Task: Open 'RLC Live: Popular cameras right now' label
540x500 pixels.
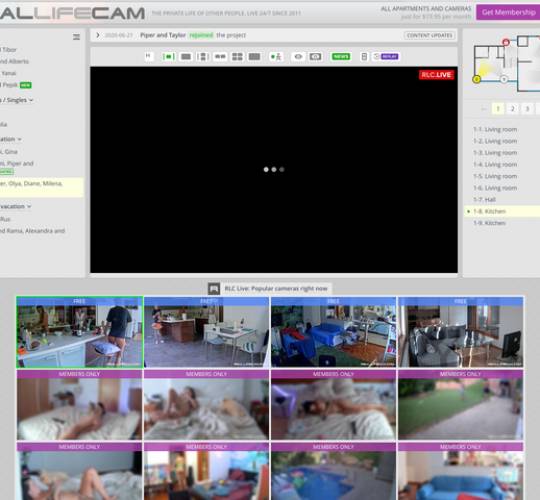Action: tap(276, 288)
